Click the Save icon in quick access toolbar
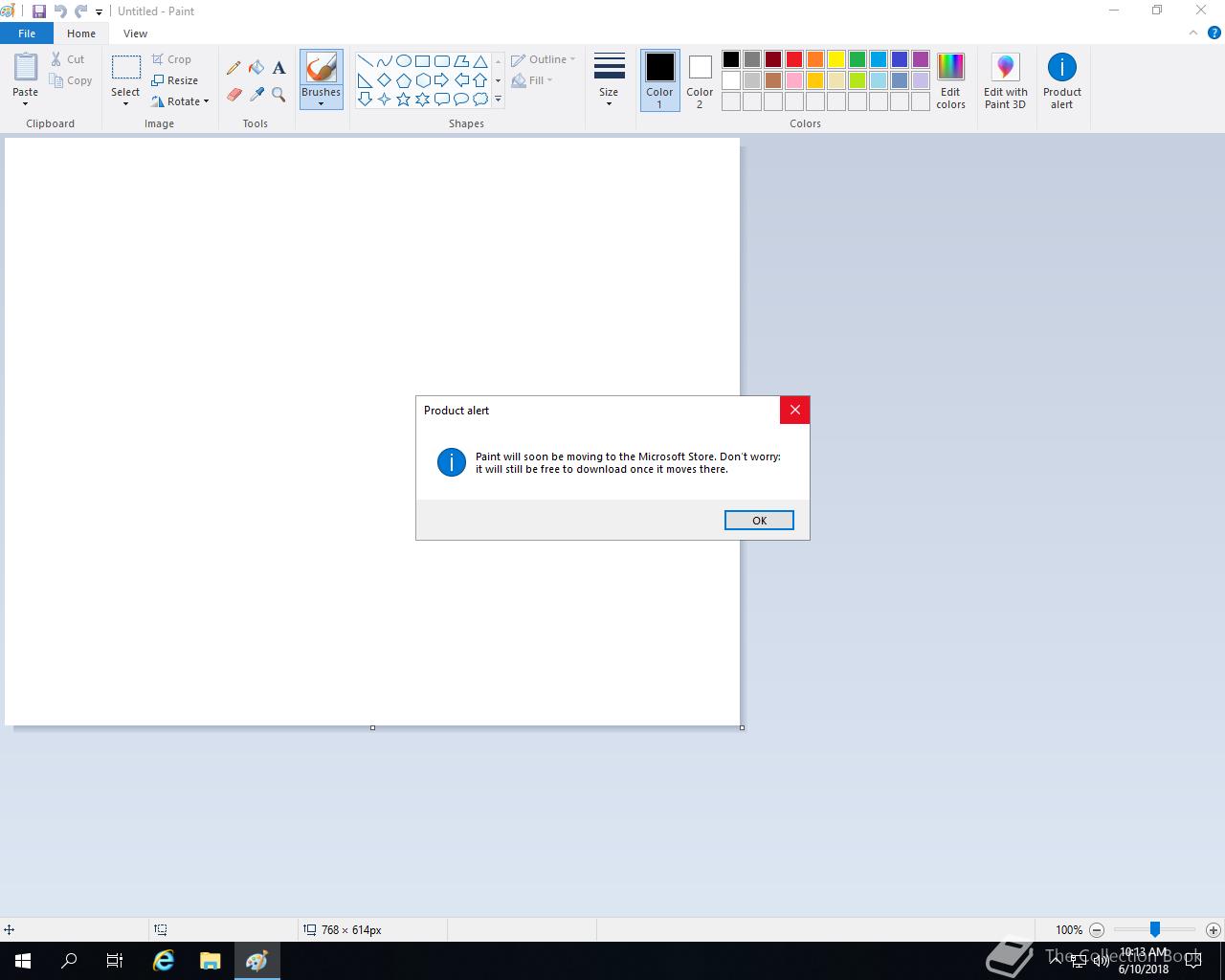1225x980 pixels. pyautogui.click(x=39, y=11)
